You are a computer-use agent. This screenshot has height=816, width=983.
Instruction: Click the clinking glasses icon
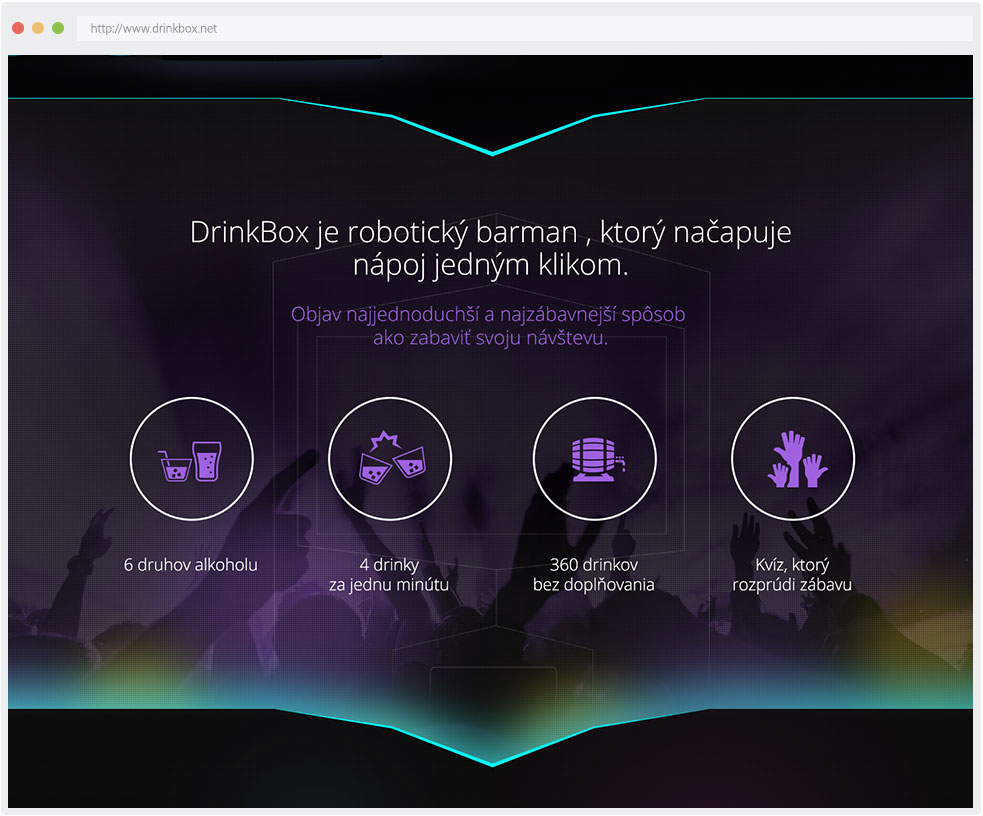point(391,459)
